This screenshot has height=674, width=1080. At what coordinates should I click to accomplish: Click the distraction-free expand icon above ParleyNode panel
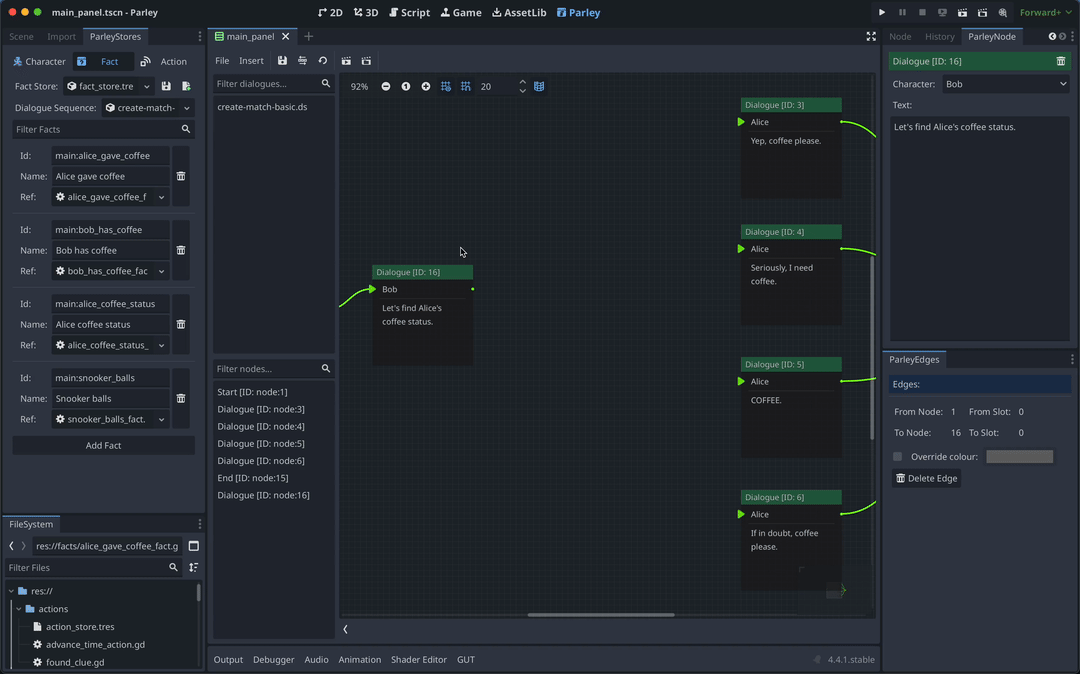872,36
